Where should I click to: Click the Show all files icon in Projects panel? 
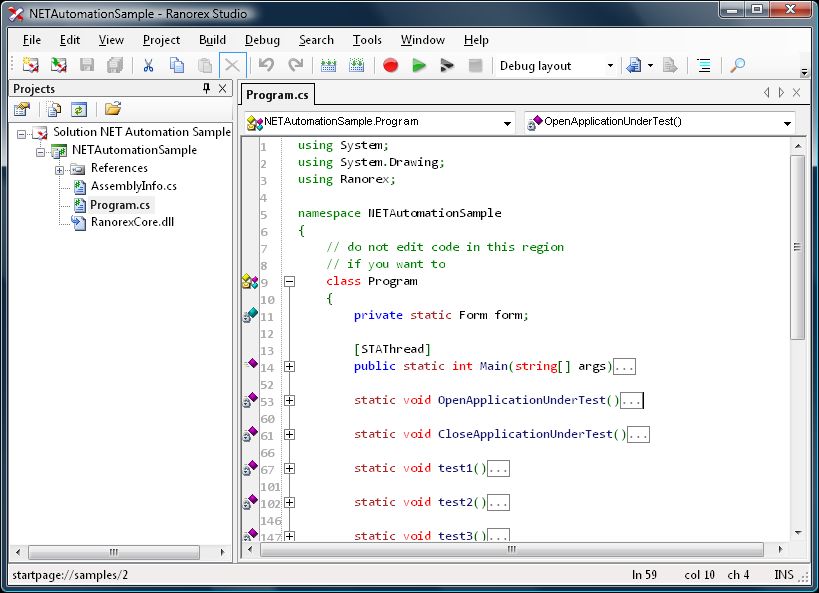tap(54, 109)
